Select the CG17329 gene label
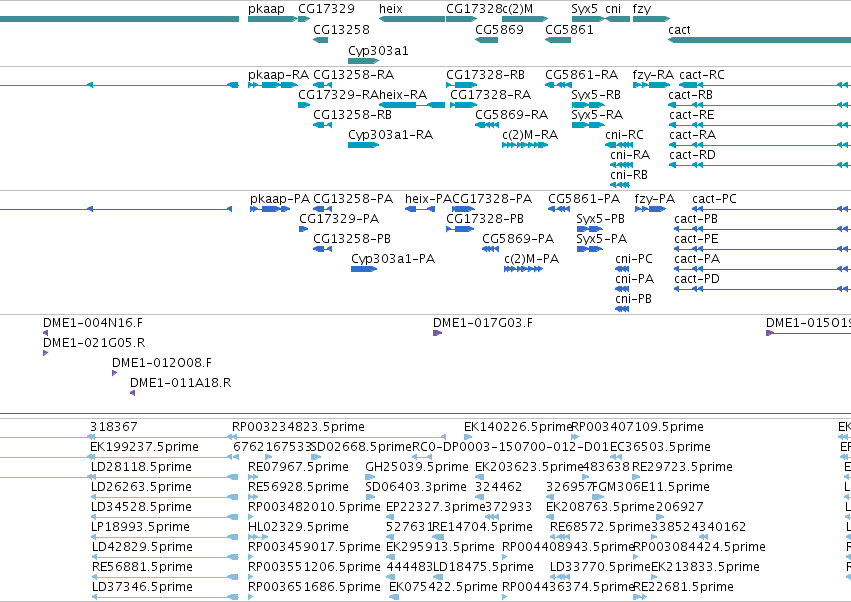This screenshot has height=602, width=851. (x=326, y=9)
